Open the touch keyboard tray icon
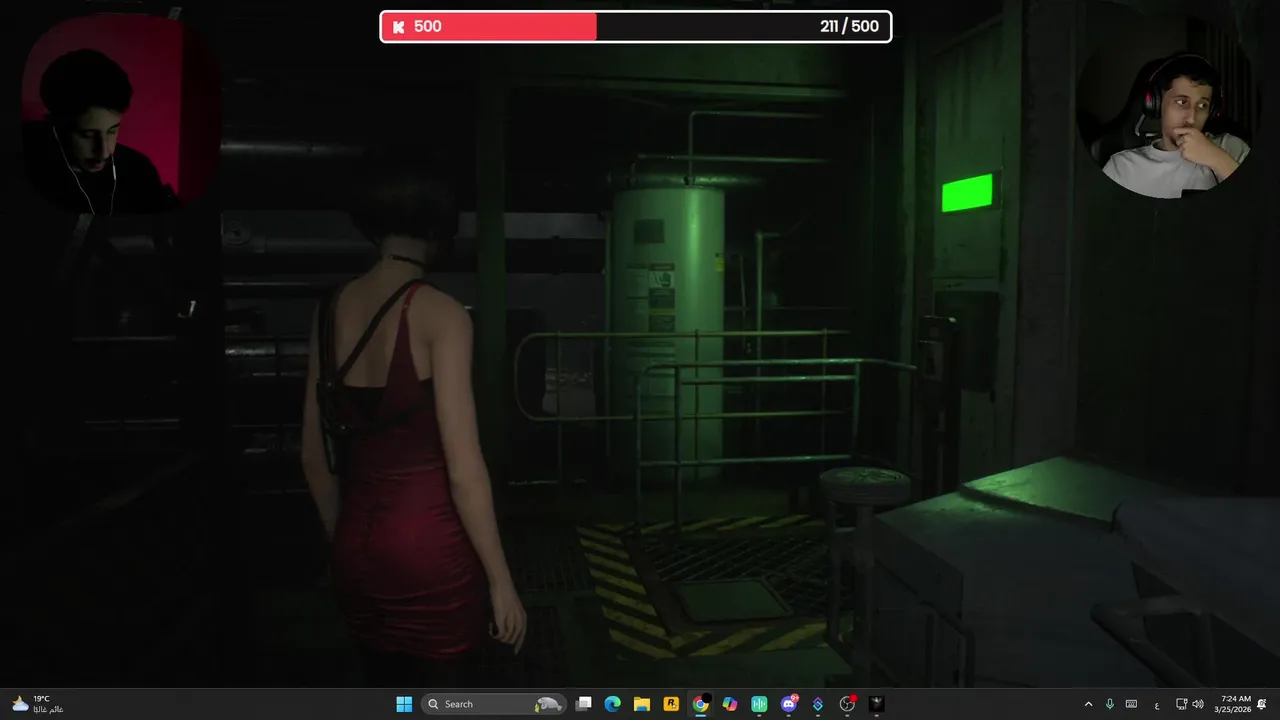 coord(1131,704)
